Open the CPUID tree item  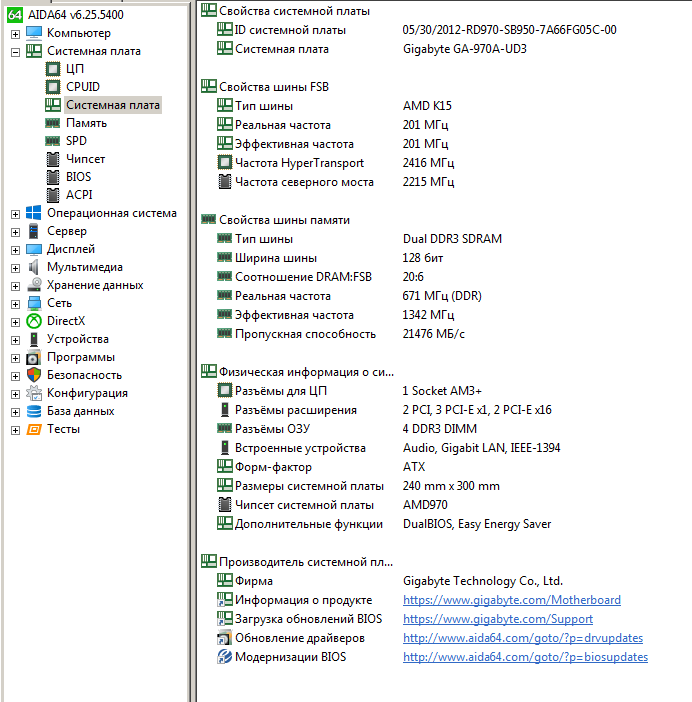[82, 87]
